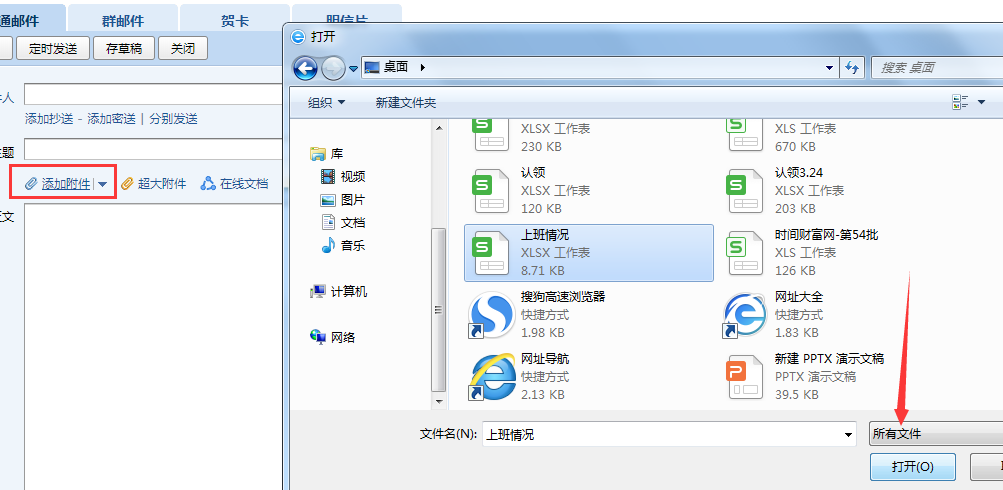Click the refresh button beside address bar
Screen dimensions: 1003x490
click(x=851, y=67)
